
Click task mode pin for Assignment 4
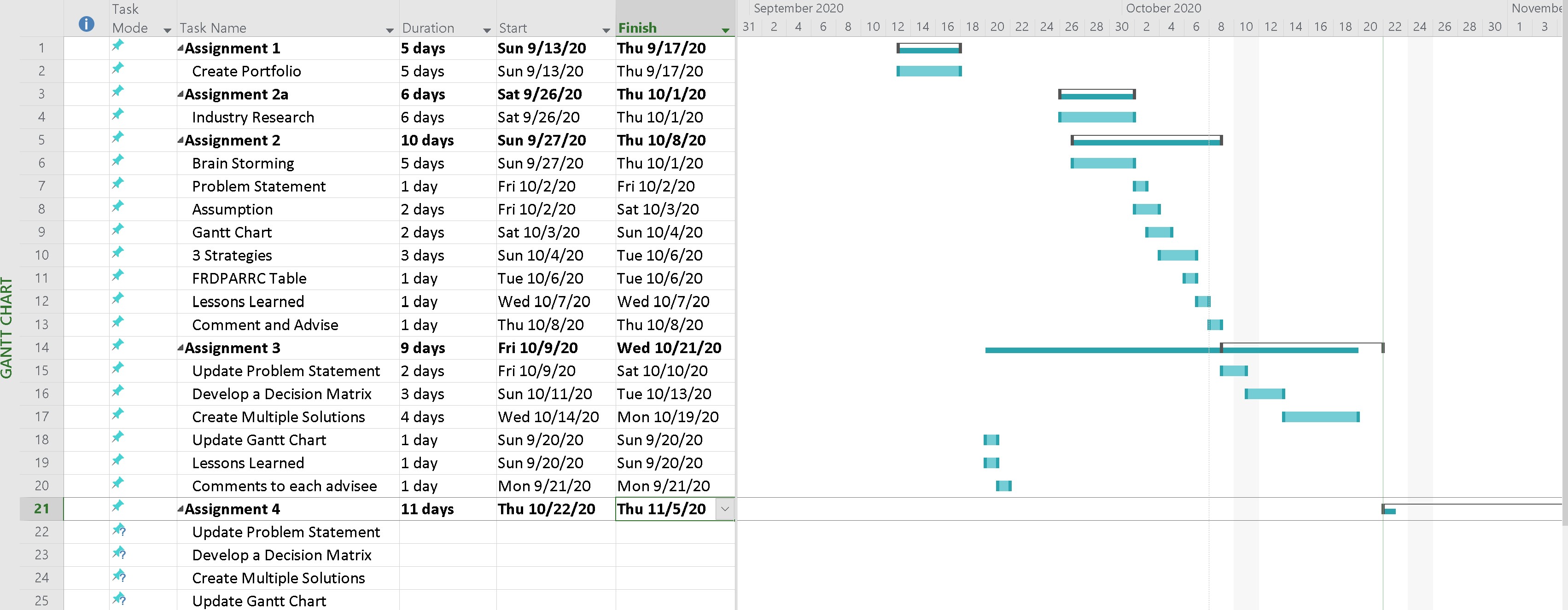tap(117, 506)
